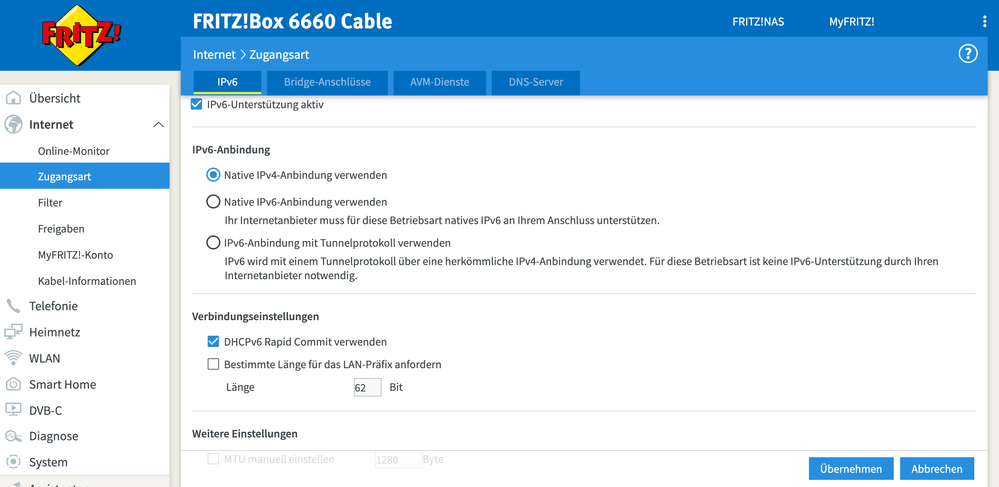Click the Smart Home icon
This screenshot has width=999, height=487.
point(13,384)
